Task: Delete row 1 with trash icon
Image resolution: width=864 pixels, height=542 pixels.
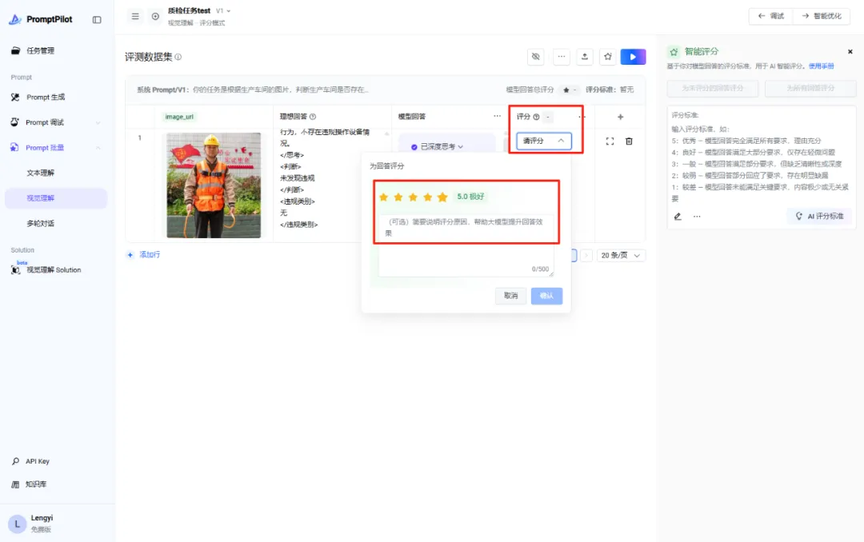Action: point(629,142)
